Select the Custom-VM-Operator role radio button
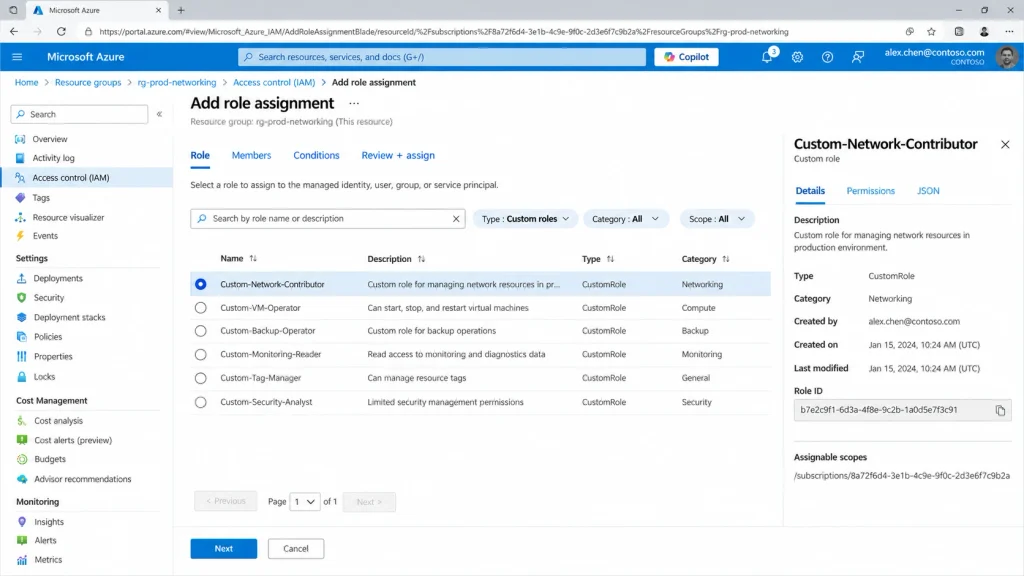 click(200, 308)
